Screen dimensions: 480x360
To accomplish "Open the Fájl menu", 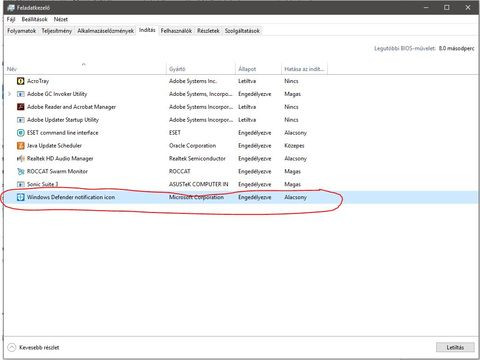I will coord(11,19).
